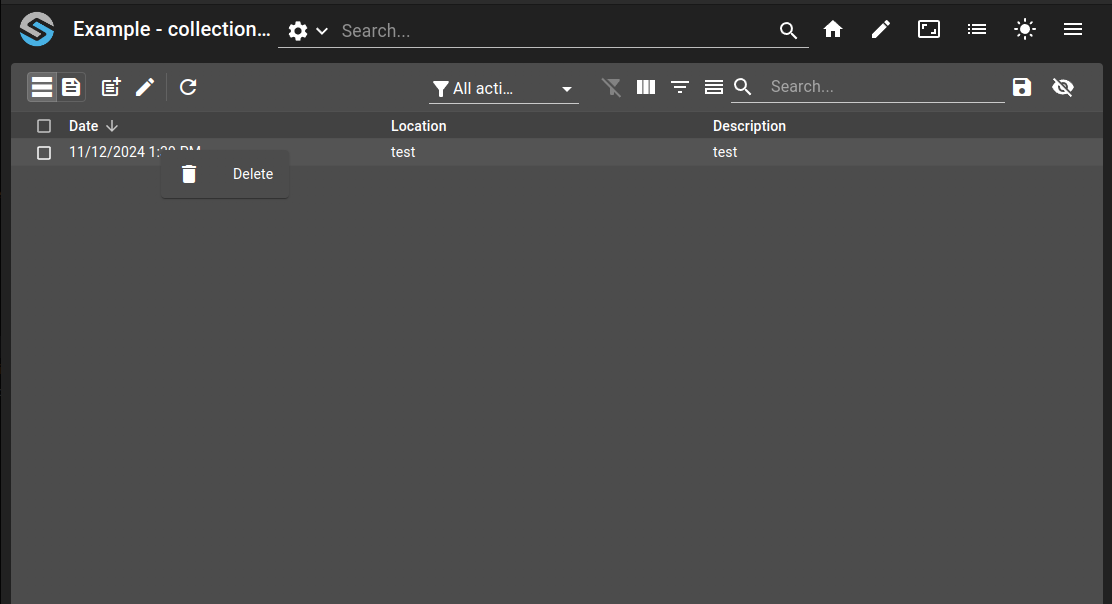The width and height of the screenshot is (1112, 604).
Task: Switch to document detail view
Action: pos(71,87)
